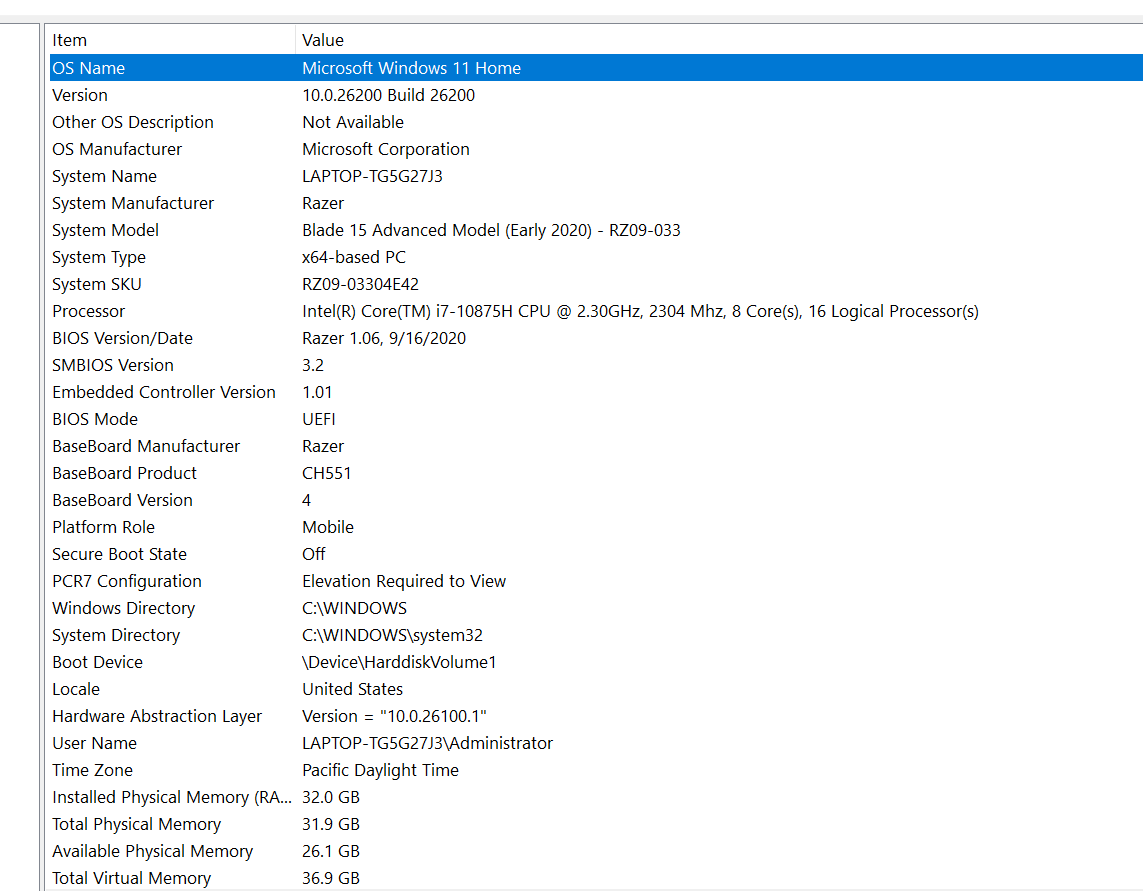This screenshot has width=1143, height=891.
Task: Click the Blade 15 Advanced Model value
Action: [x=491, y=230]
